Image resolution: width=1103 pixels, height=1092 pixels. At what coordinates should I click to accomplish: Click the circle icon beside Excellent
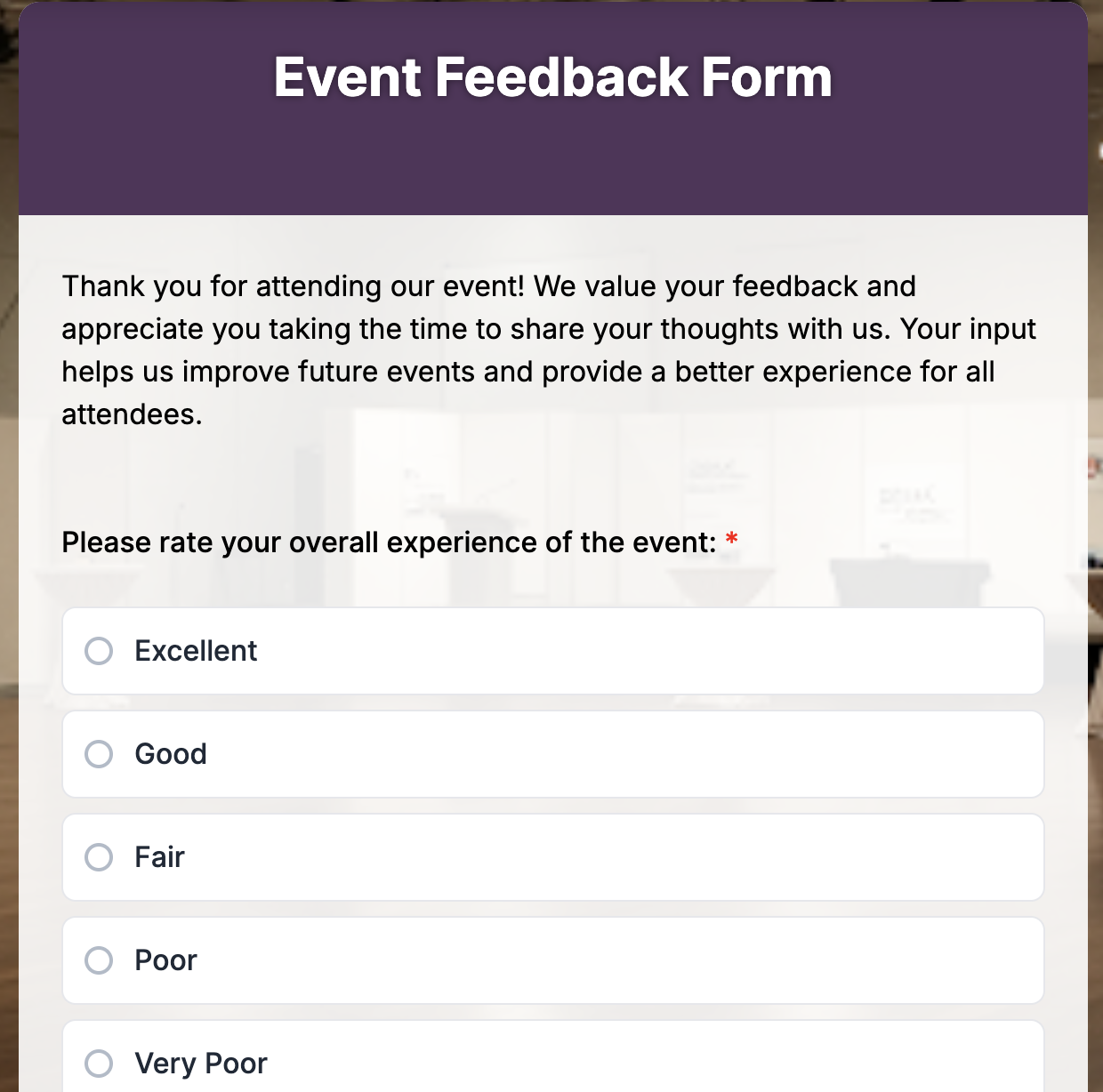click(x=101, y=650)
